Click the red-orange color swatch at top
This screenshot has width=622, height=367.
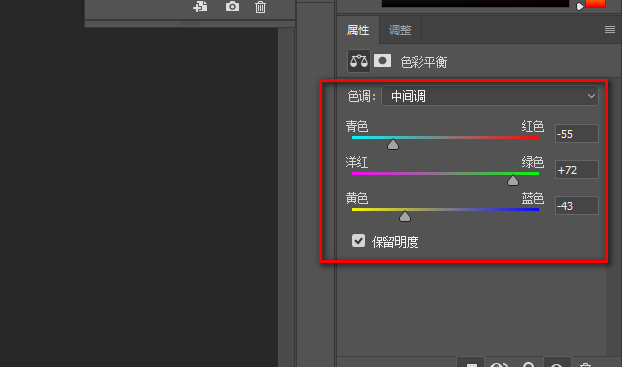click(595, 3)
